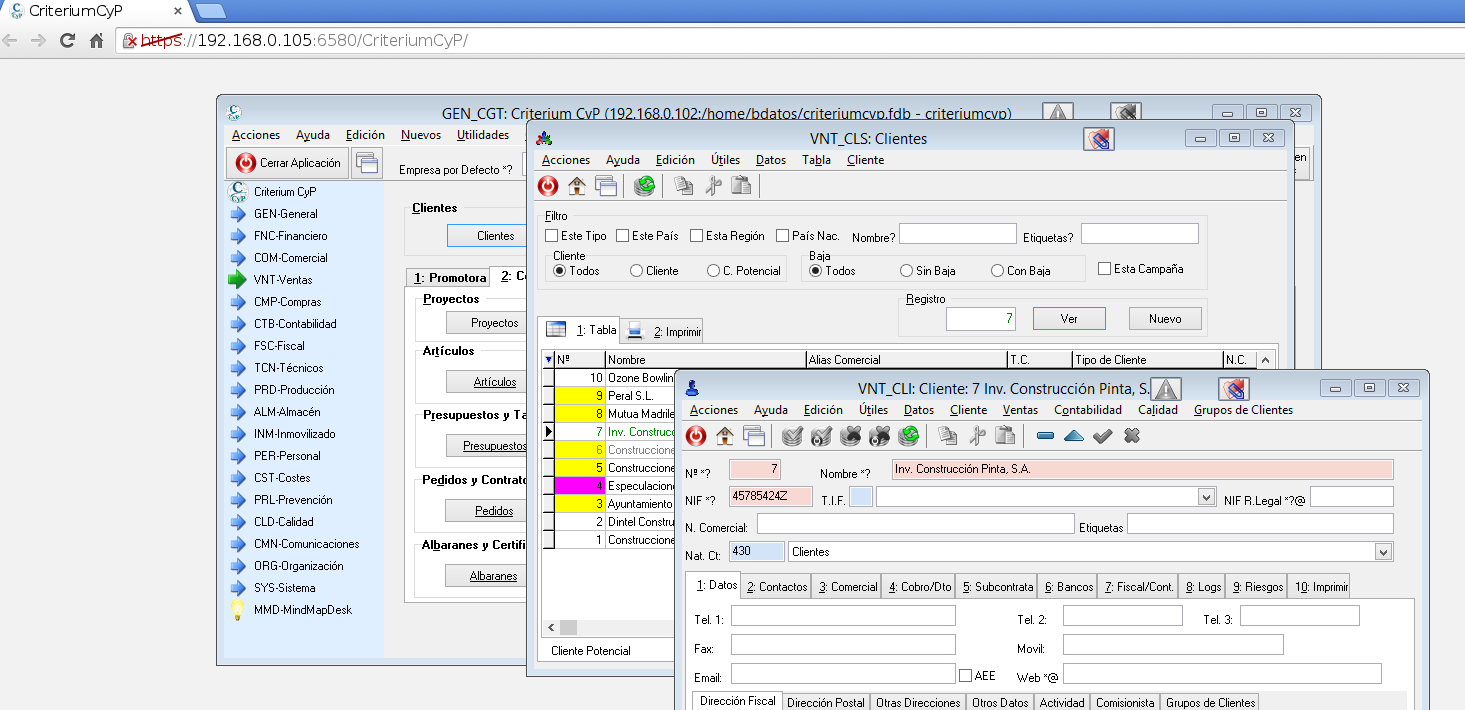Open the Nat. Ct. Clientes dropdown arrow
Viewport: 1465px width, 710px height.
coord(1384,552)
